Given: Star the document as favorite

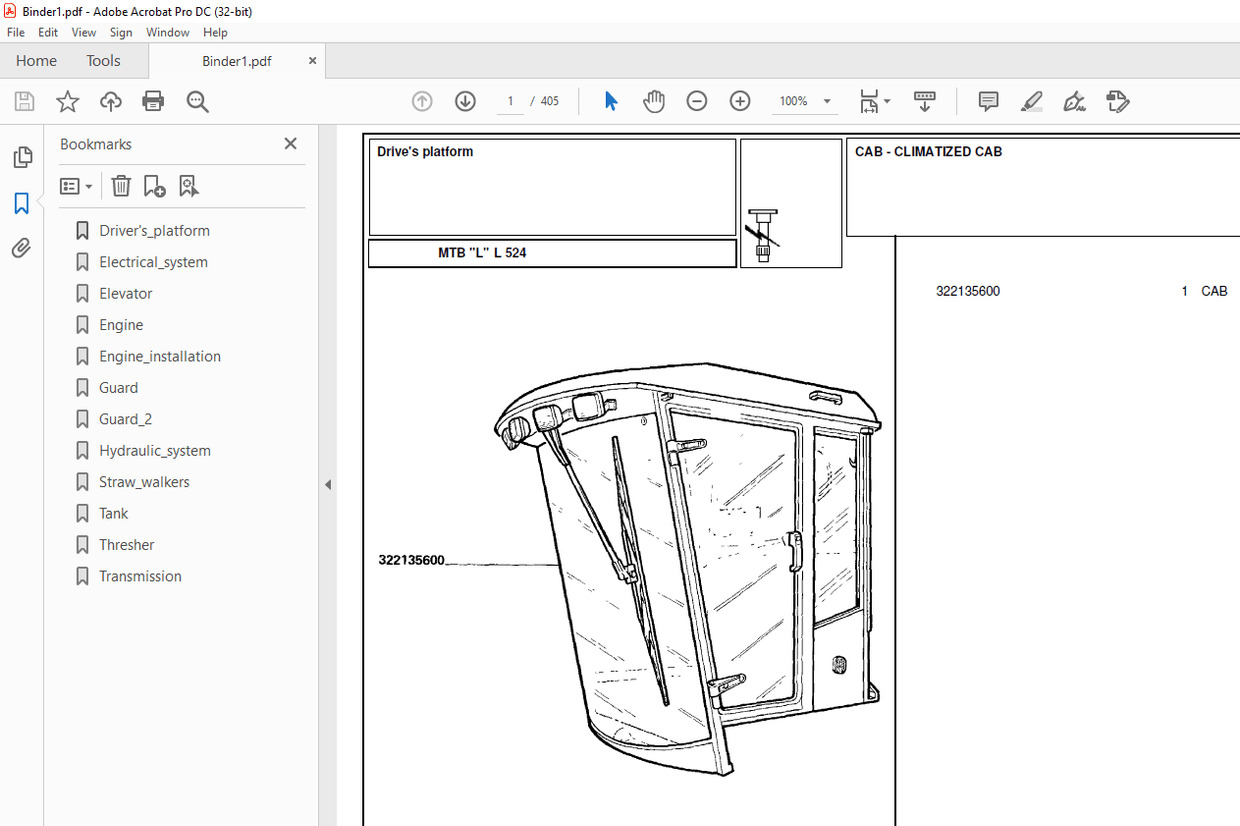Looking at the screenshot, I should tap(67, 101).
